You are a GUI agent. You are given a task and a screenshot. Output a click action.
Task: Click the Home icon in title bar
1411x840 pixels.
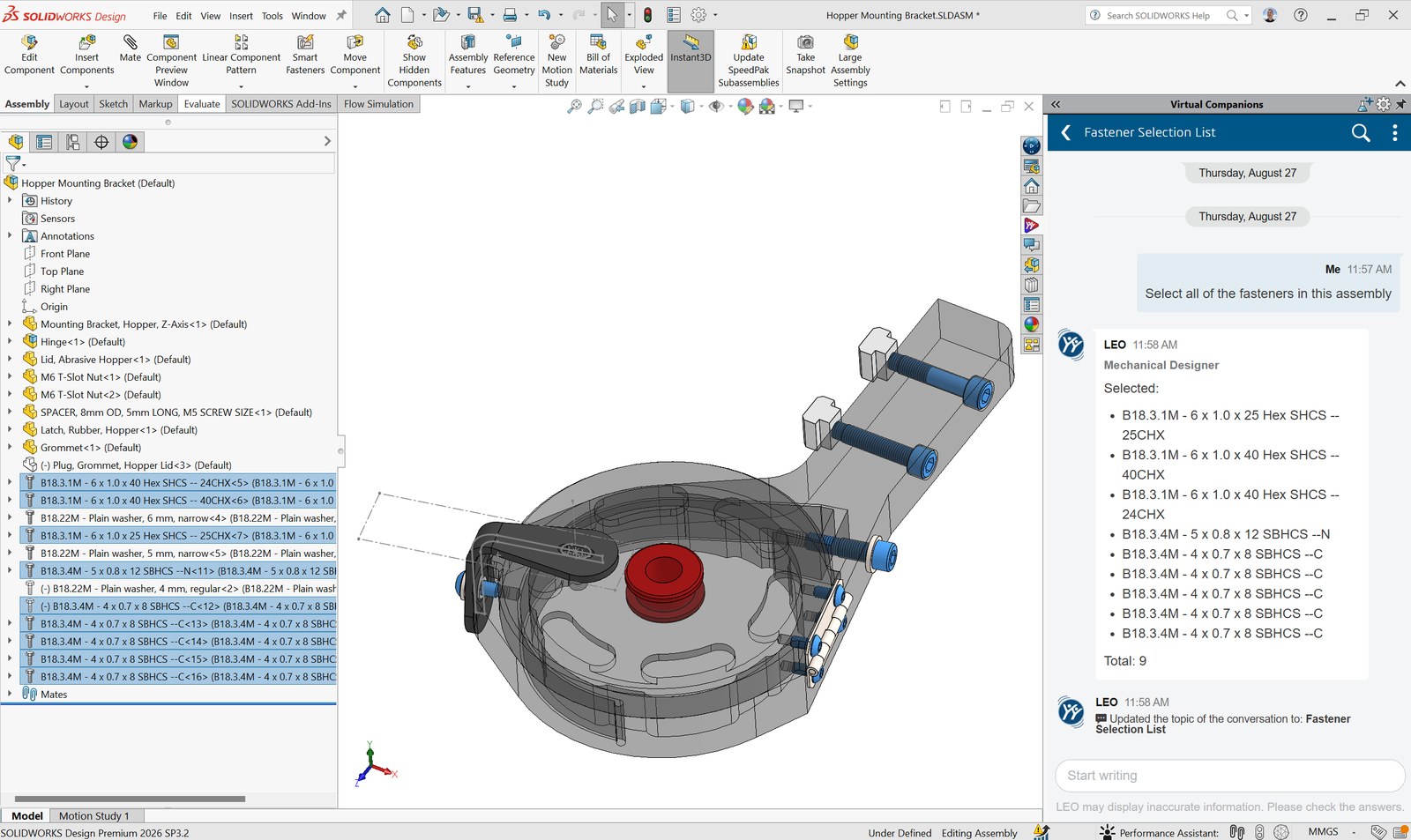(x=382, y=15)
